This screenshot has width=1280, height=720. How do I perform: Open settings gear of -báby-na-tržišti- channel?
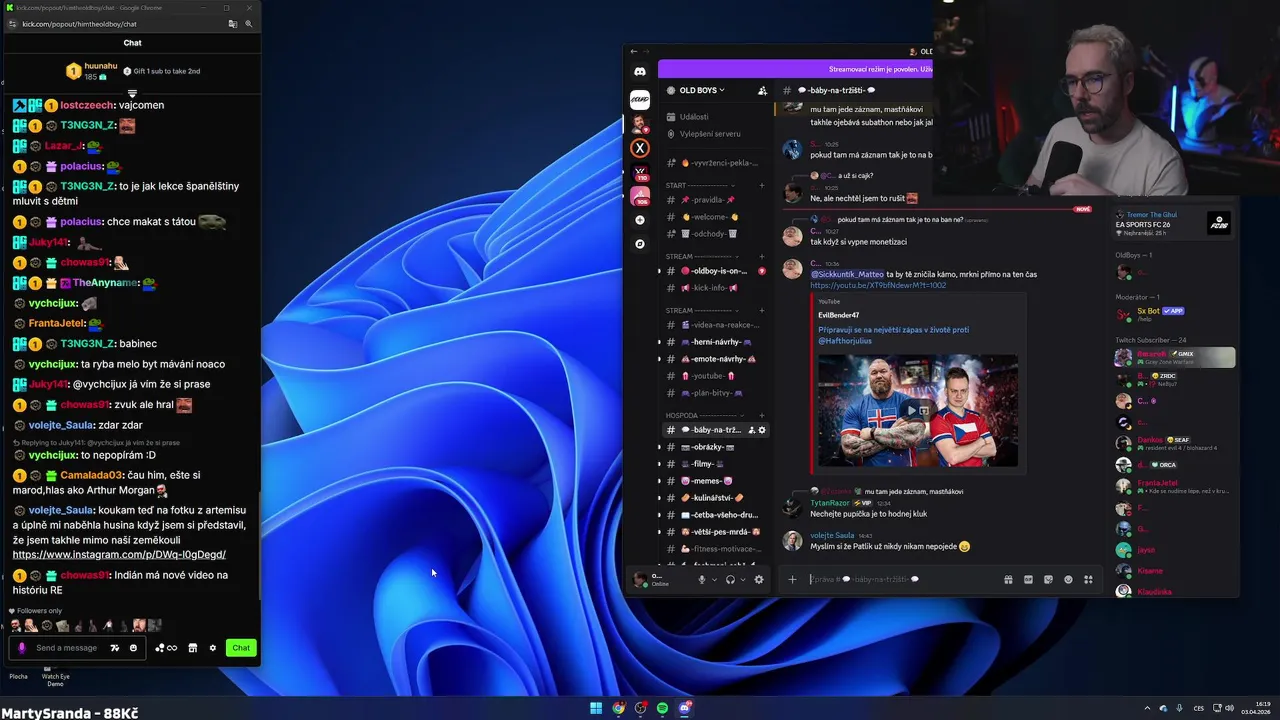tap(762, 430)
